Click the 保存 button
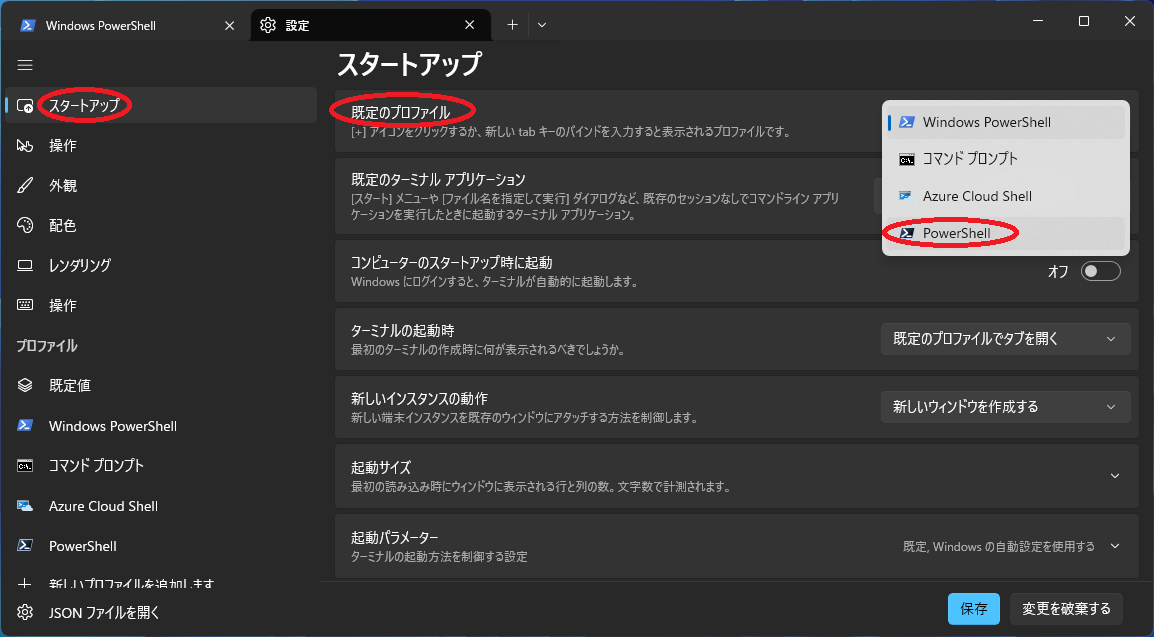 click(x=973, y=608)
